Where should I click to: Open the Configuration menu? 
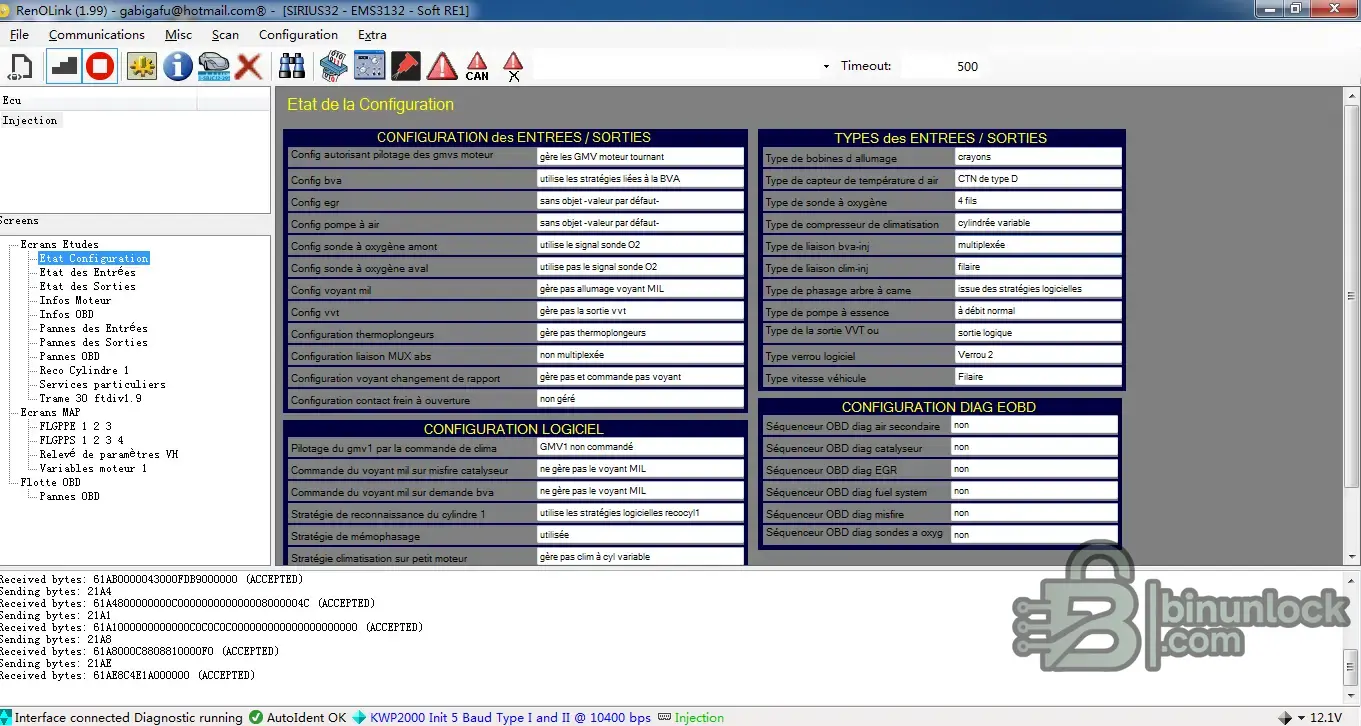pos(298,35)
